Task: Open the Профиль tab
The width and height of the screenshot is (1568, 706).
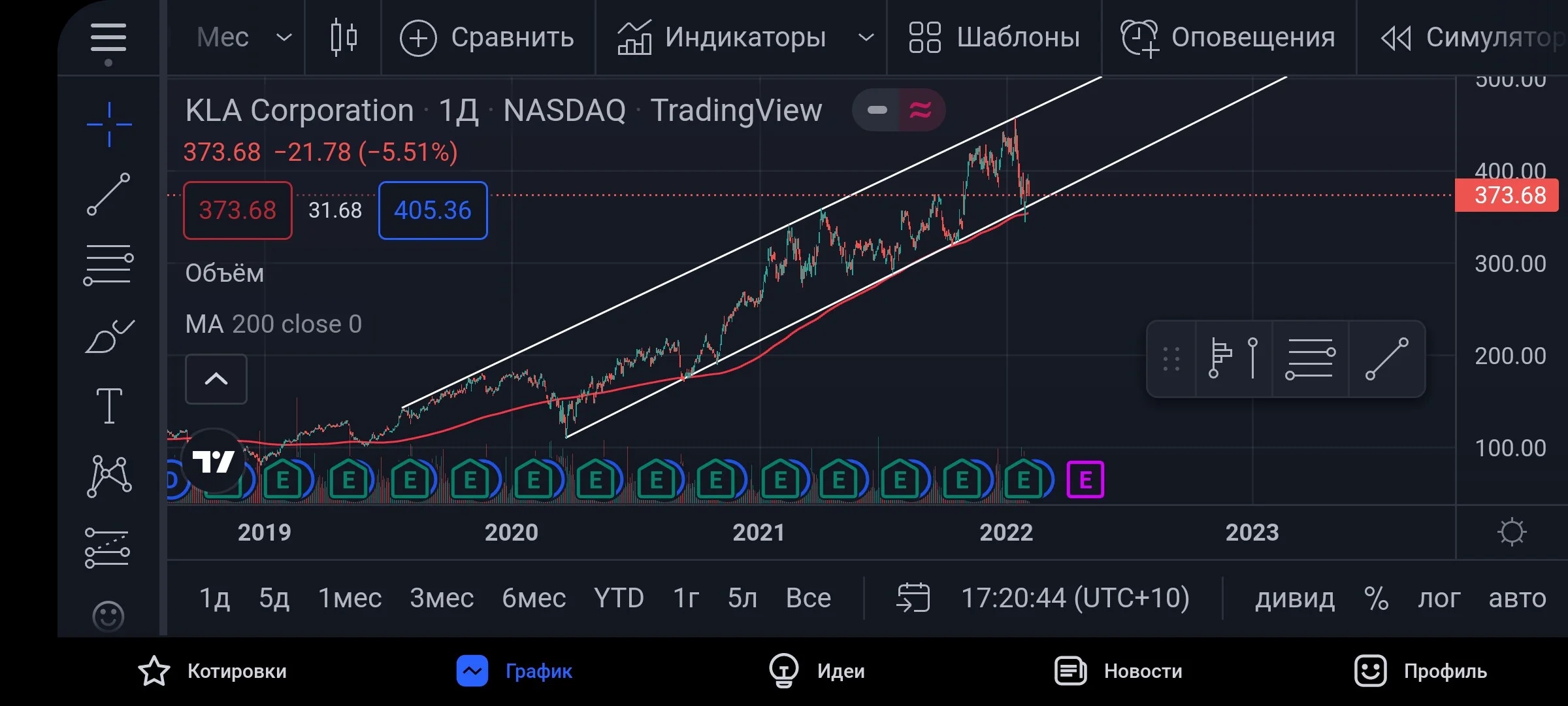Action: coord(1421,671)
